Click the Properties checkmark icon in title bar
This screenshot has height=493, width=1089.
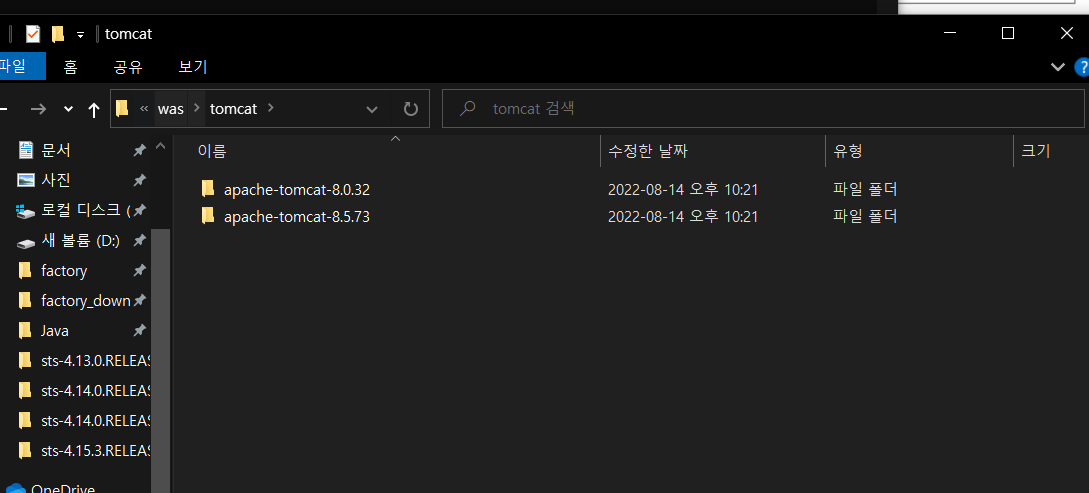[x=33, y=33]
